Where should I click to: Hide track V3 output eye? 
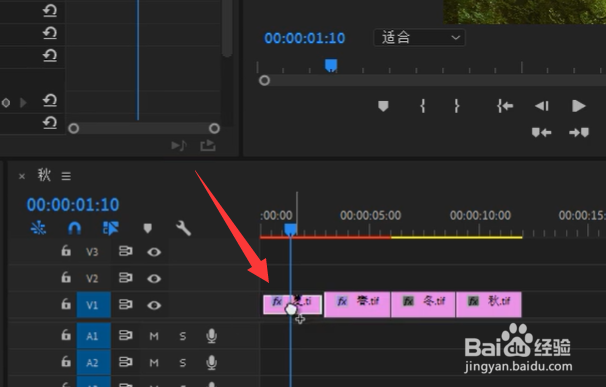click(154, 252)
